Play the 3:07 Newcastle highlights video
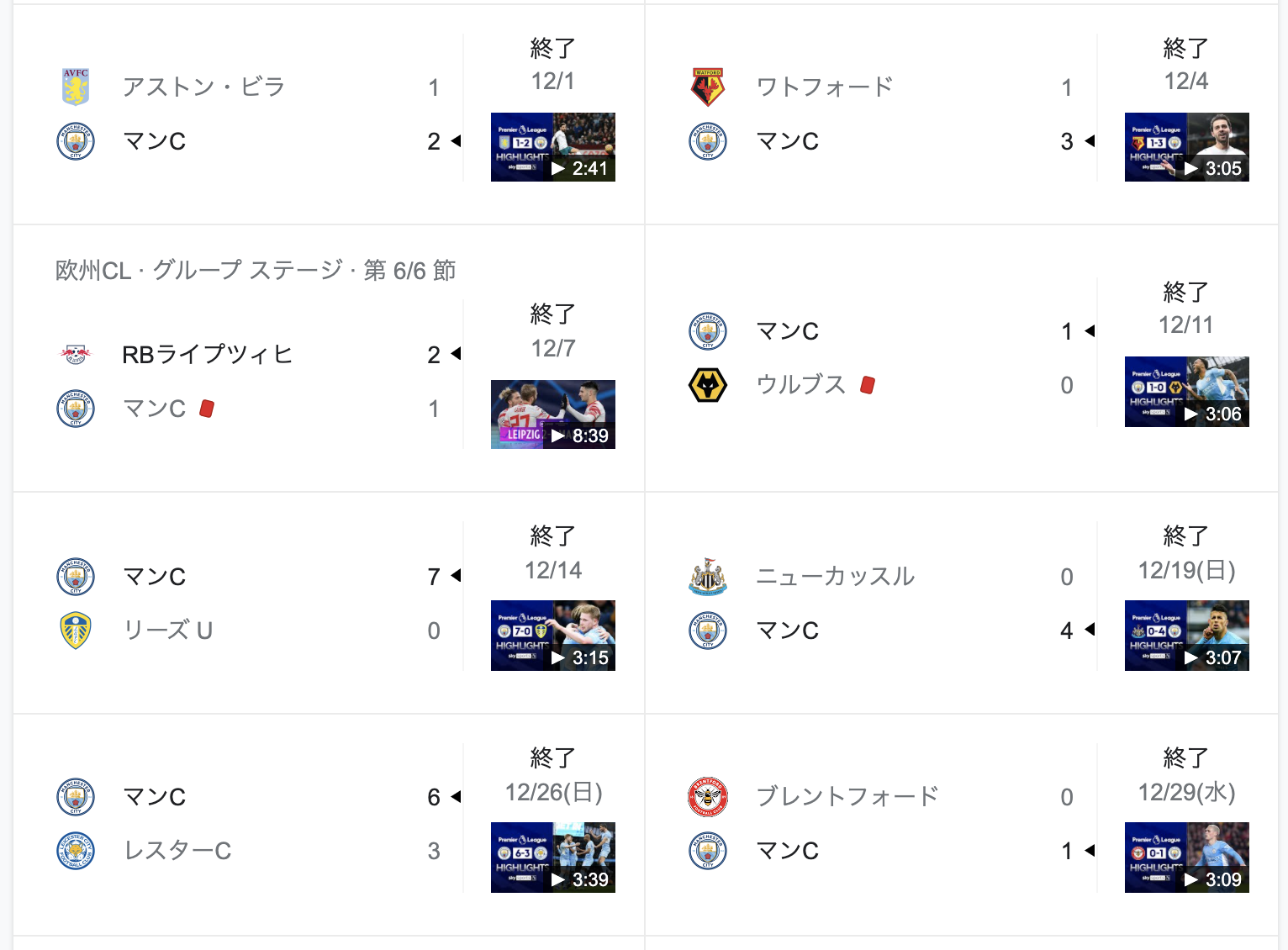The width and height of the screenshot is (1288, 950). pyautogui.click(x=1186, y=636)
